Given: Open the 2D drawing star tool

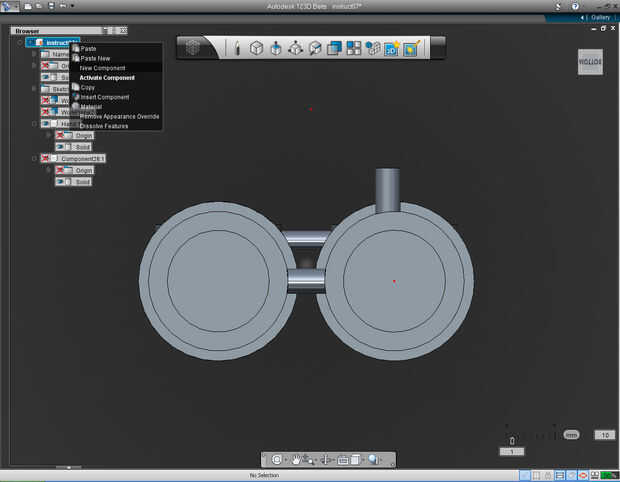Looking at the screenshot, I should (392, 48).
